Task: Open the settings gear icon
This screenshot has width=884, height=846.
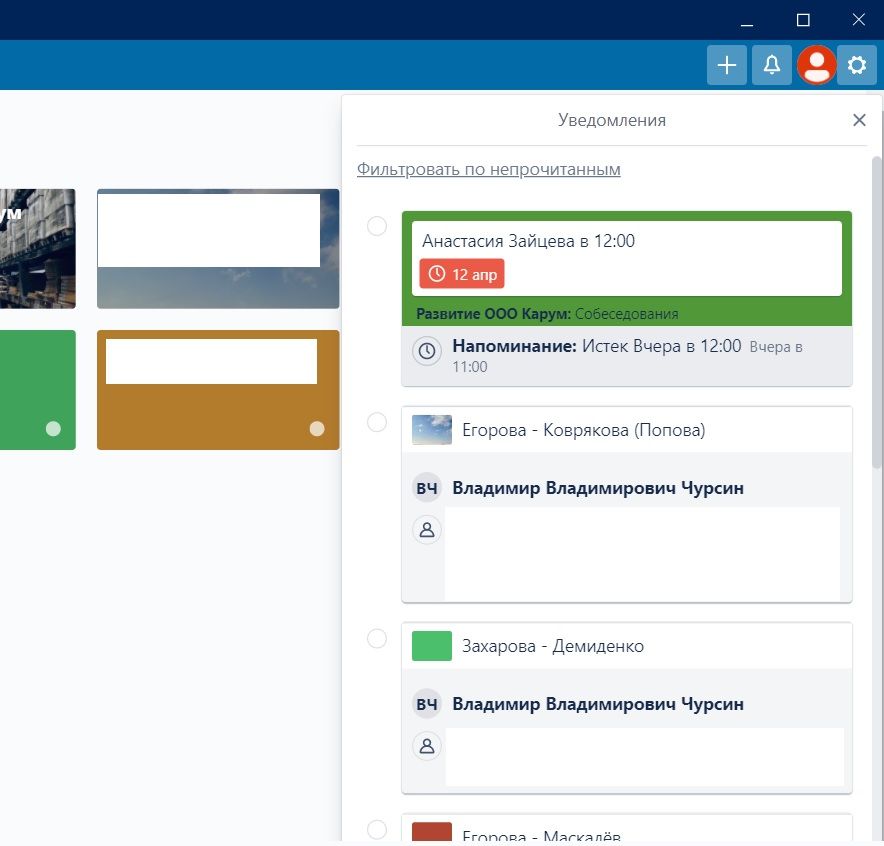Action: coord(856,65)
